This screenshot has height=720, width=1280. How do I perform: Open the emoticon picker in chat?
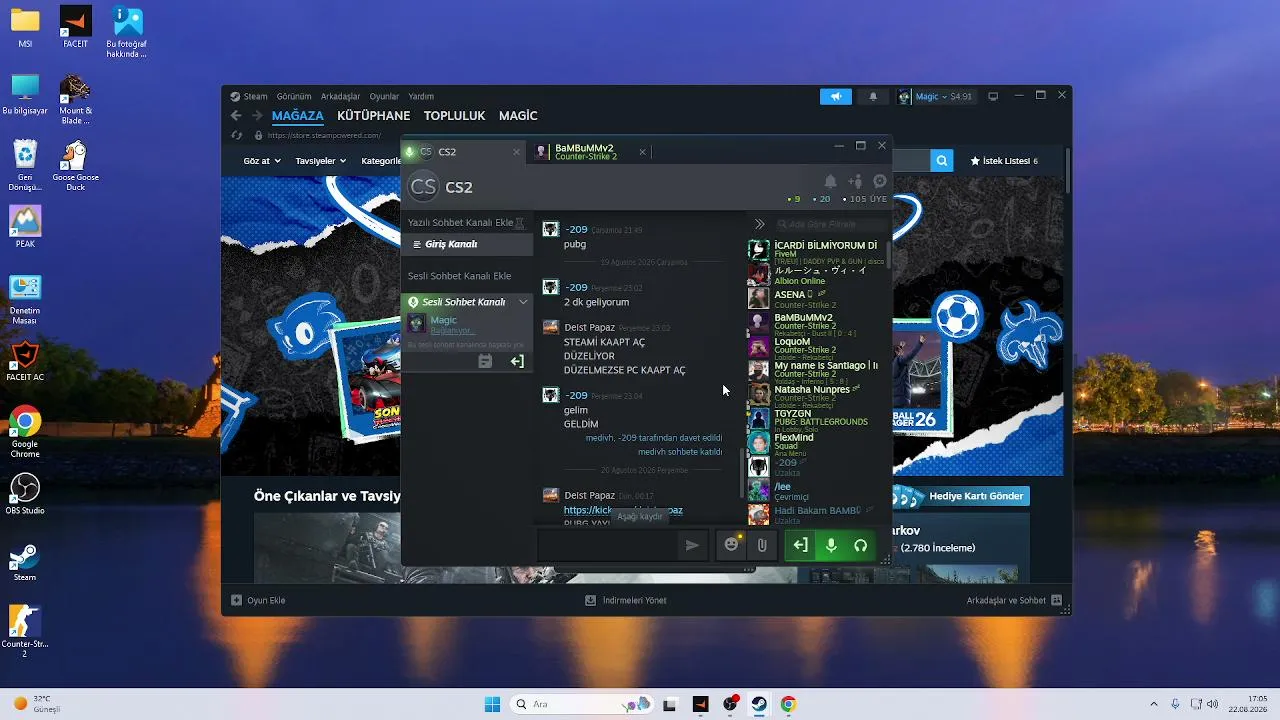[732, 545]
